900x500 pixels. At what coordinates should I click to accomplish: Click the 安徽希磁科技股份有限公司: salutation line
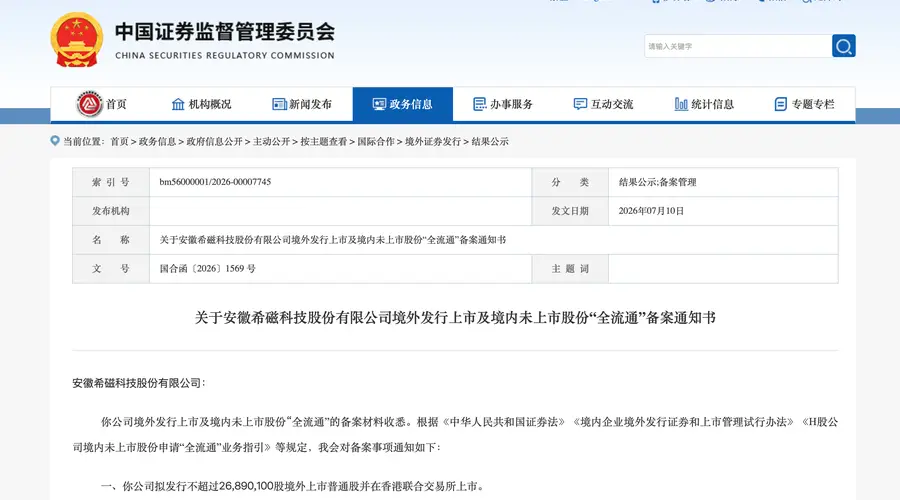[x=139, y=383]
